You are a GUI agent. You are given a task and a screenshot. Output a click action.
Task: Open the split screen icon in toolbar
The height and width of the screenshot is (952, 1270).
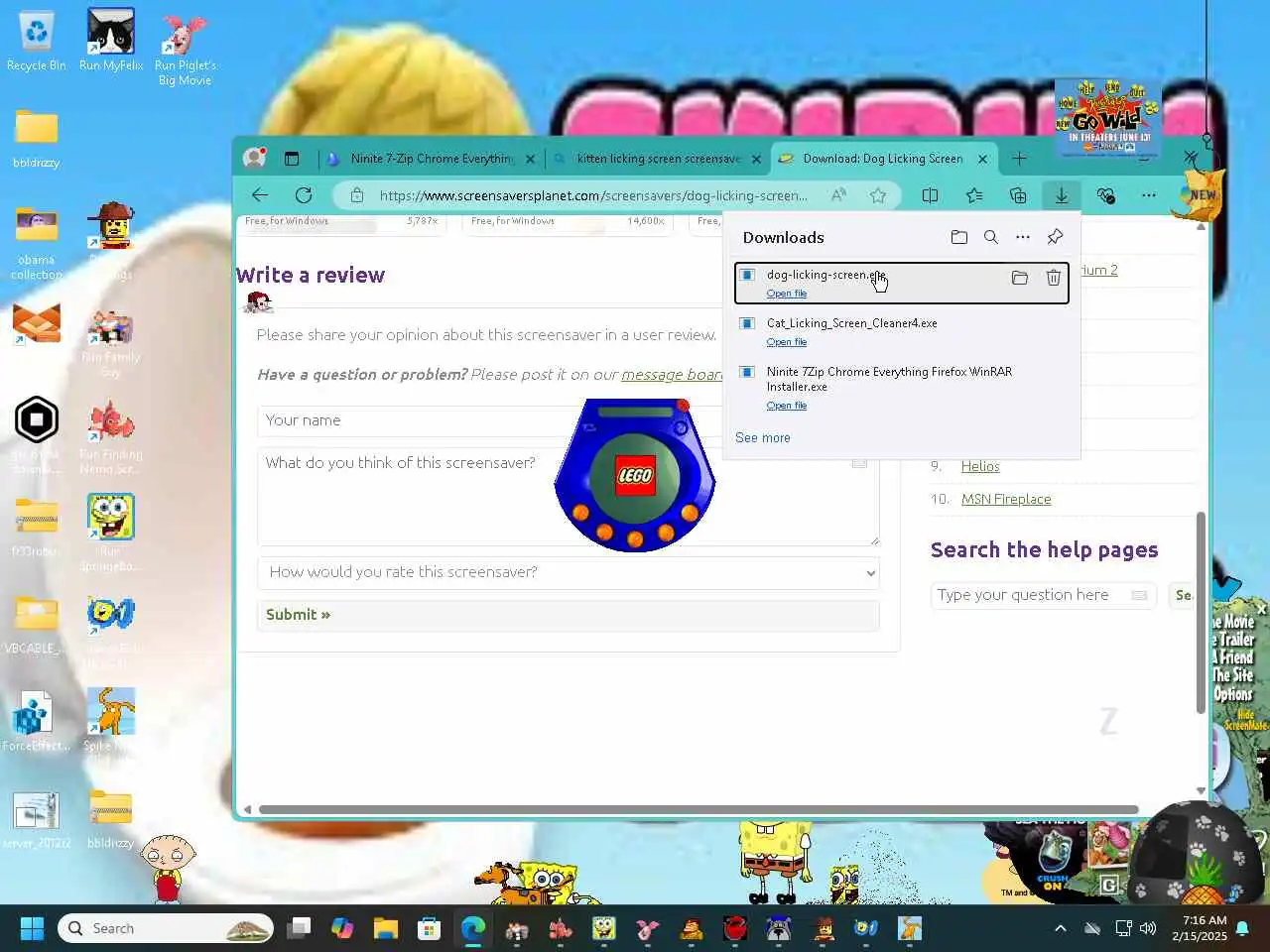[x=930, y=195]
